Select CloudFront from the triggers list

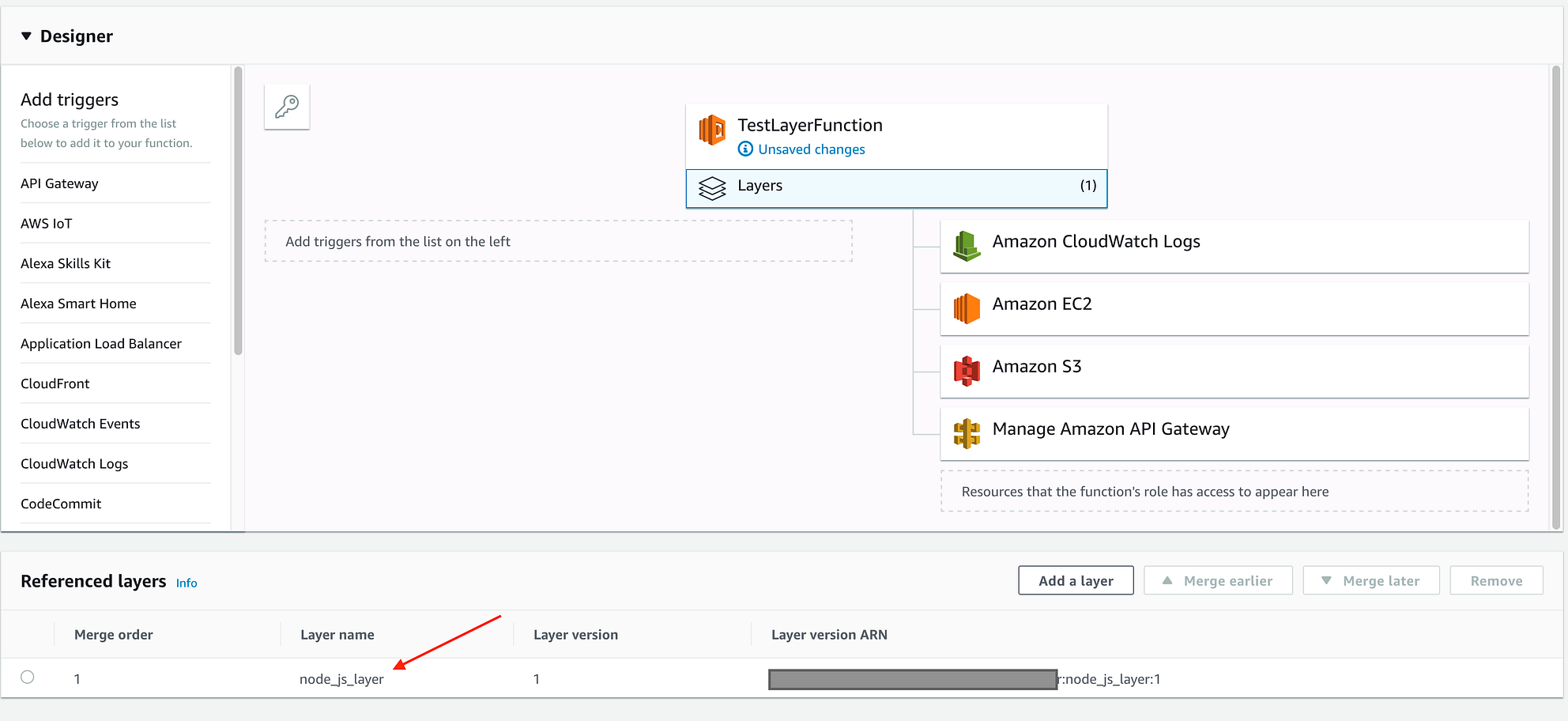55,383
